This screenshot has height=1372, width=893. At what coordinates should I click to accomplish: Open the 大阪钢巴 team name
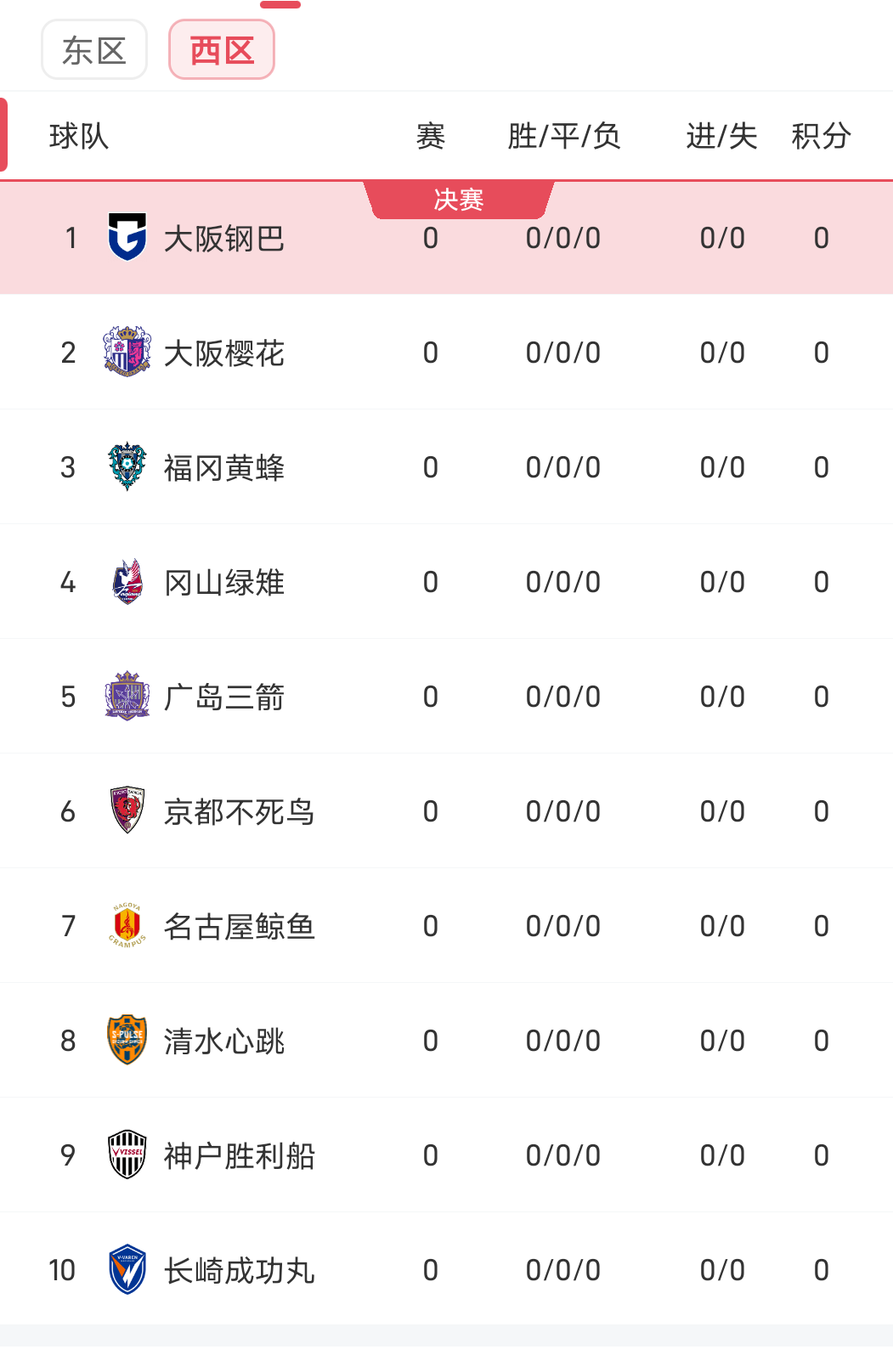(x=223, y=239)
